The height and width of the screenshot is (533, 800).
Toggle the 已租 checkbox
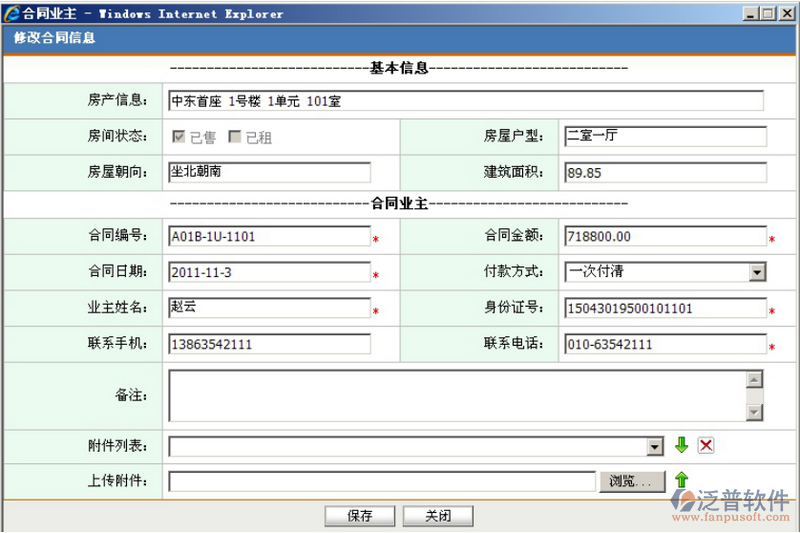[234, 137]
